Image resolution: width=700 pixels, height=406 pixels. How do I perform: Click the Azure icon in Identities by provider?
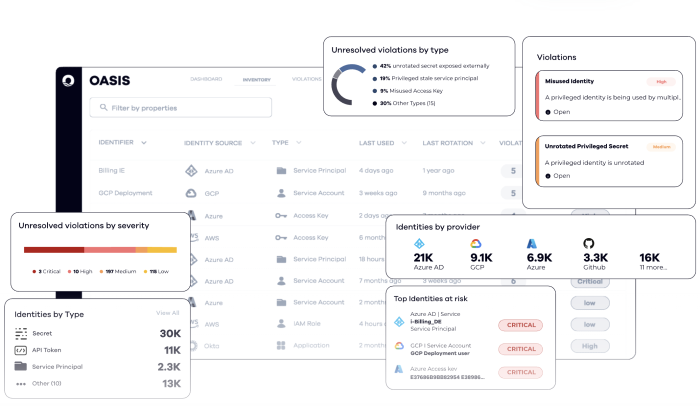pos(534,243)
